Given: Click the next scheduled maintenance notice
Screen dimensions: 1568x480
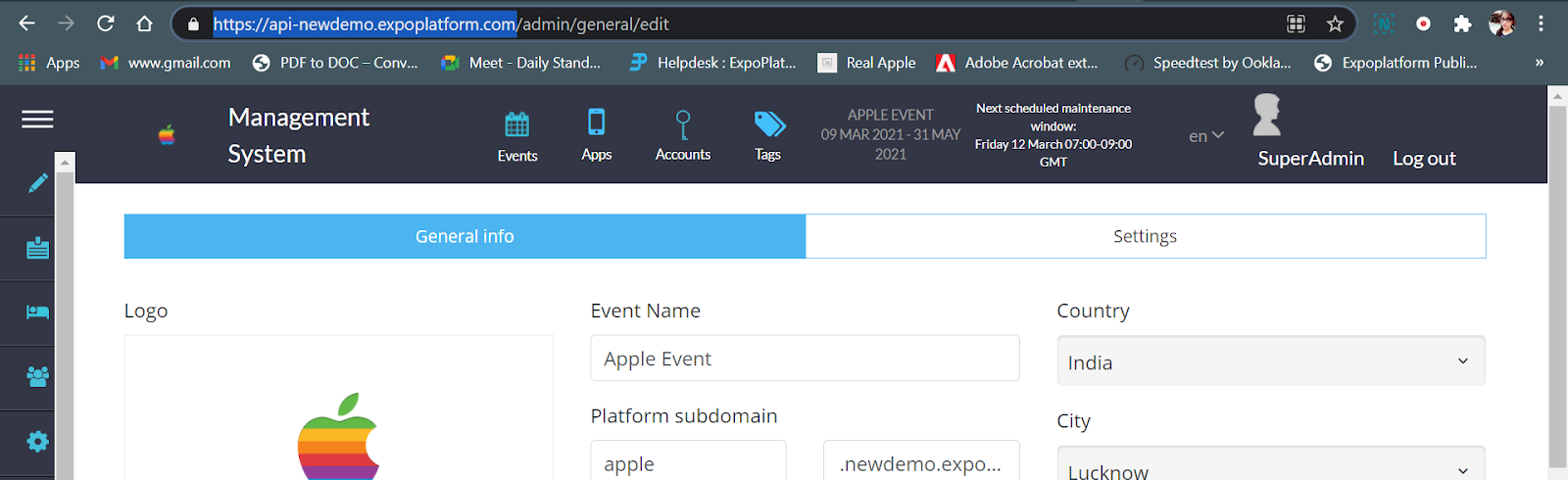Looking at the screenshot, I should [1053, 135].
